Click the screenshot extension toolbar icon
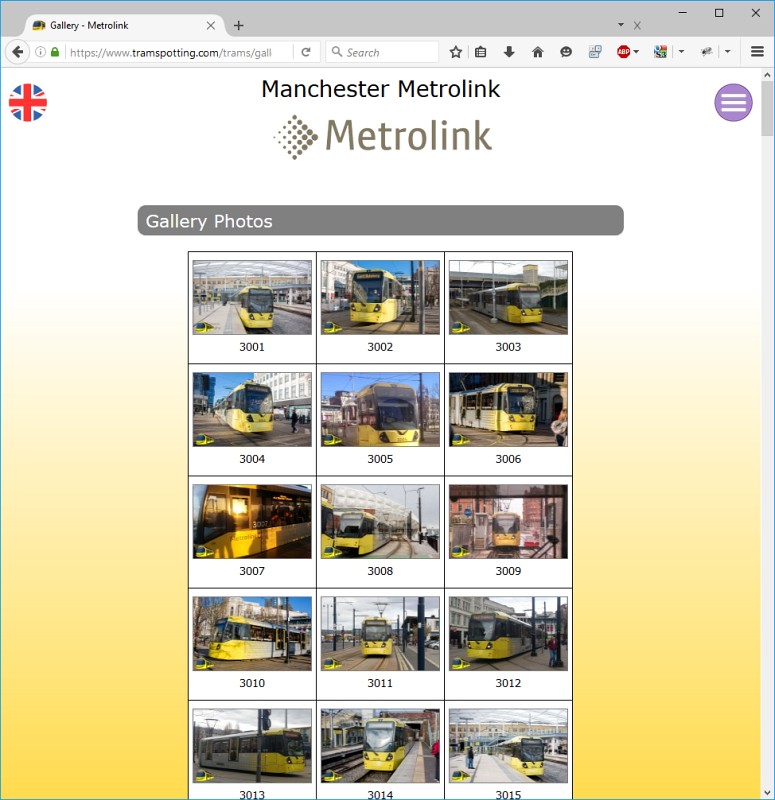This screenshot has width=775, height=800. [595, 52]
